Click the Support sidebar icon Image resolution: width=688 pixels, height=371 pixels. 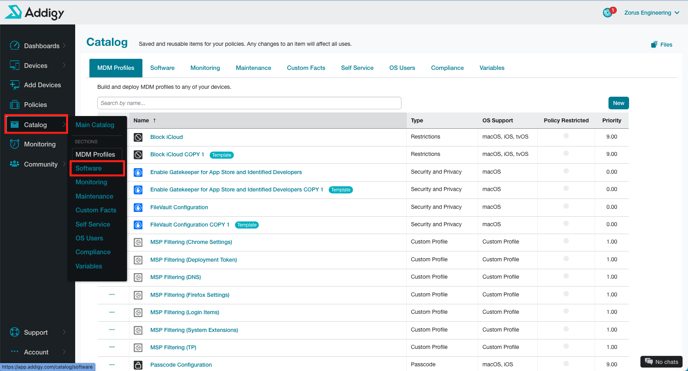[x=14, y=332]
